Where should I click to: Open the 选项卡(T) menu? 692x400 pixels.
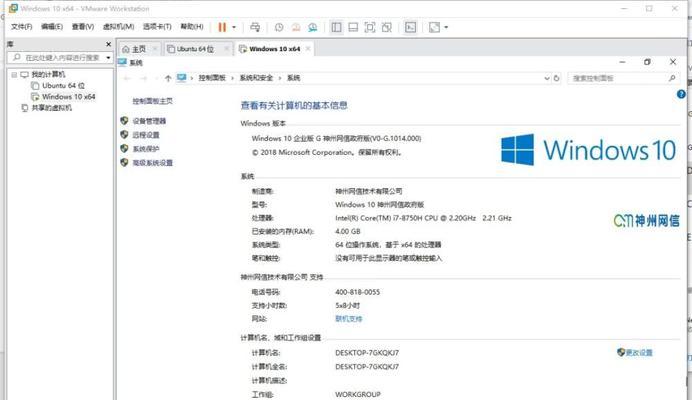(157, 27)
